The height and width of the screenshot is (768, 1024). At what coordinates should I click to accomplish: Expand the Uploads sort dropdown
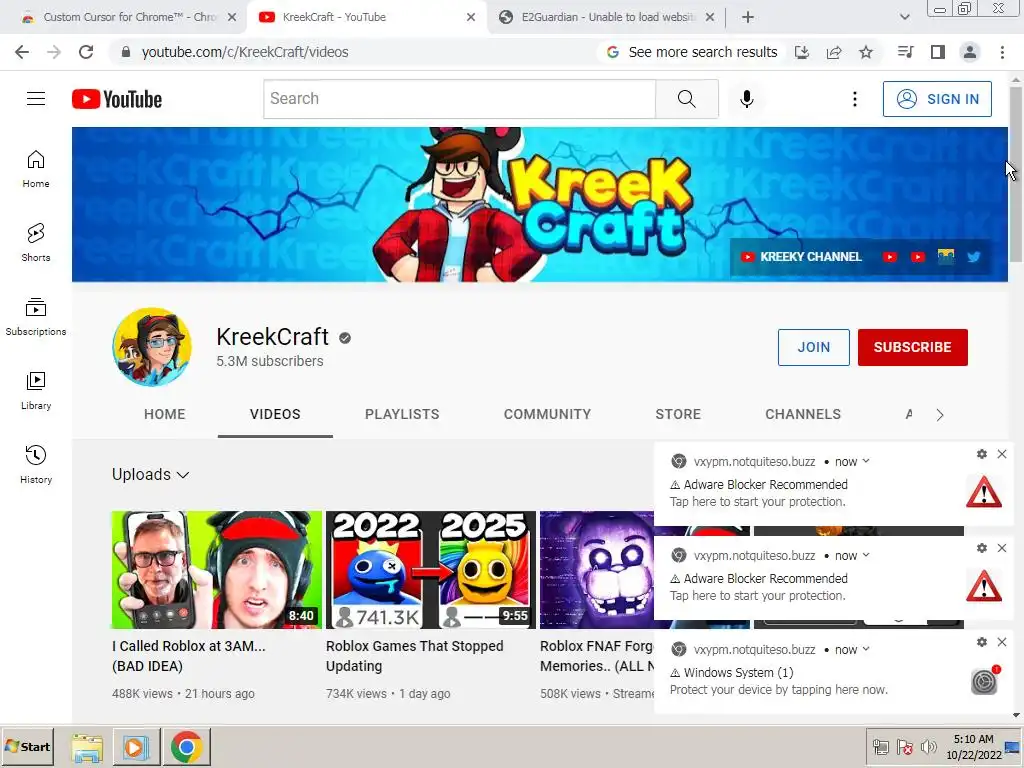point(150,475)
